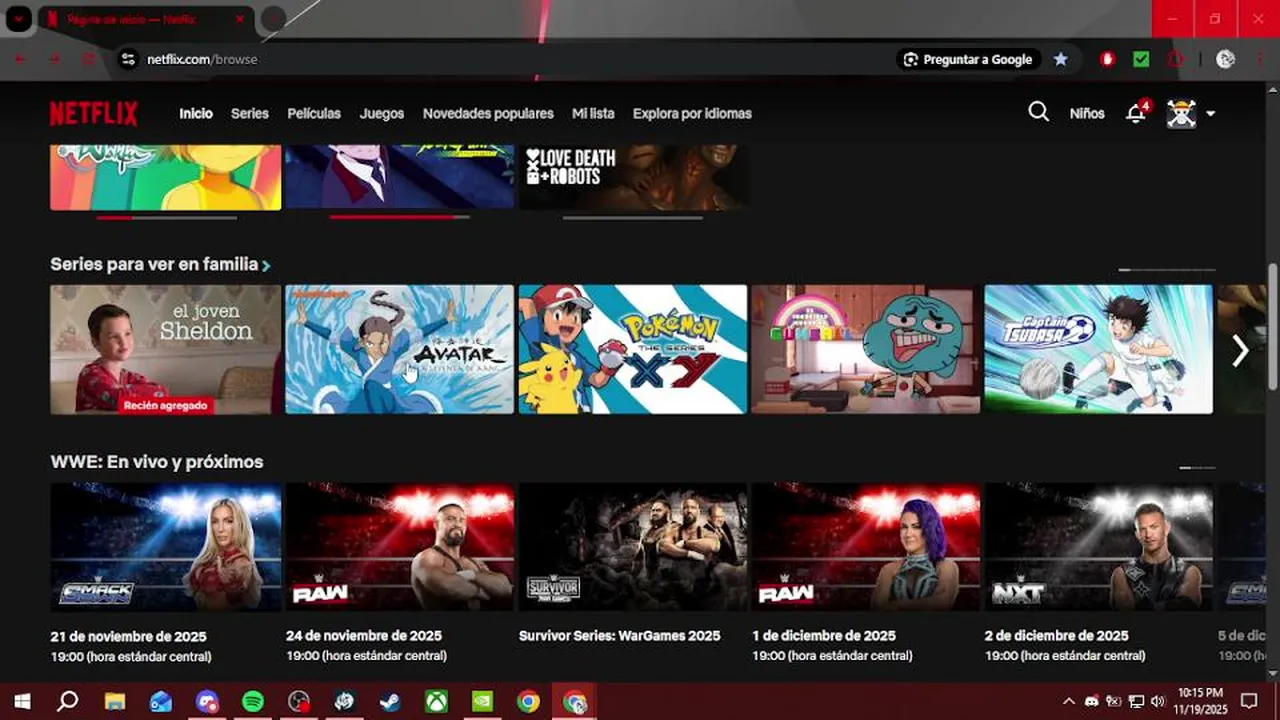
Task: Click the WWE: En vivo y próximos heading
Action: 157,462
